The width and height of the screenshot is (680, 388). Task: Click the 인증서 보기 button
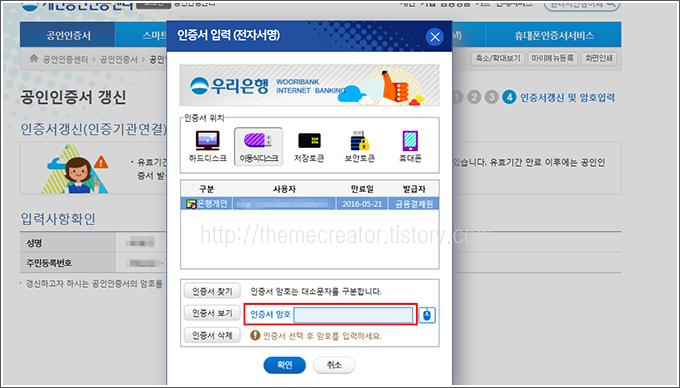(212, 313)
